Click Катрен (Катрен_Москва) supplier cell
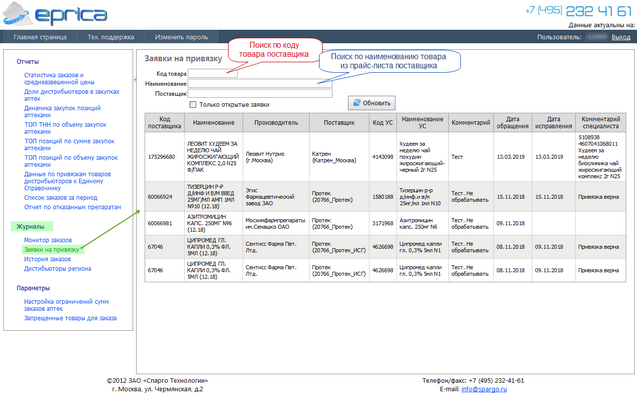This screenshot has width=637, height=398. tap(339, 157)
